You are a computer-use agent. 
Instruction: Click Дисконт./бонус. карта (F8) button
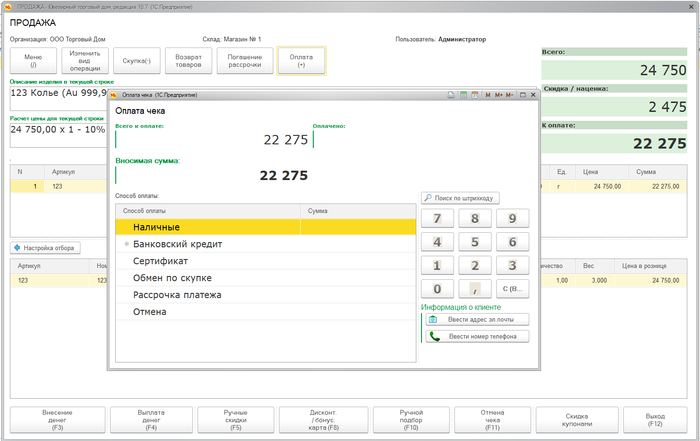coord(324,420)
